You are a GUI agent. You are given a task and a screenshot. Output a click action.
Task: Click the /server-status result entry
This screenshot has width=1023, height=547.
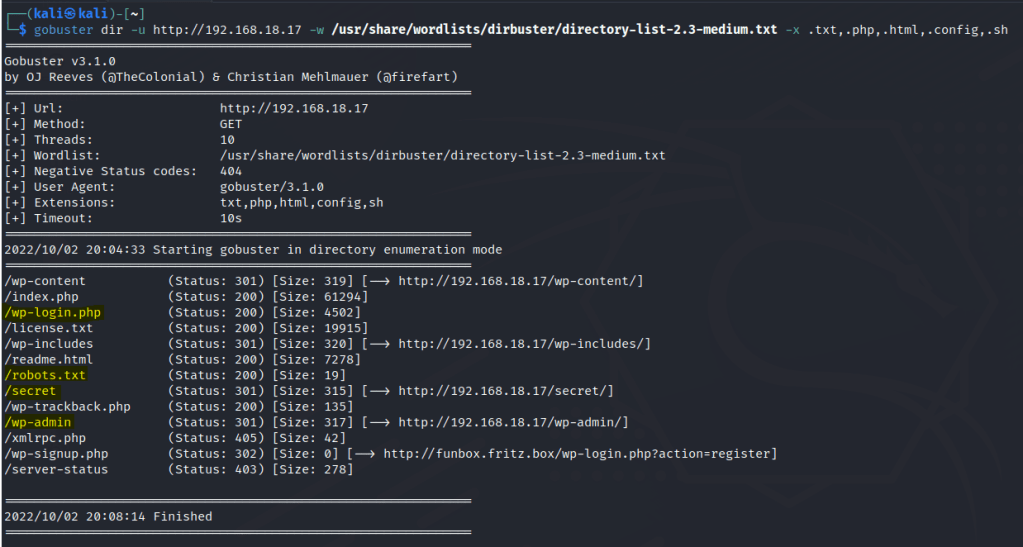point(53,469)
